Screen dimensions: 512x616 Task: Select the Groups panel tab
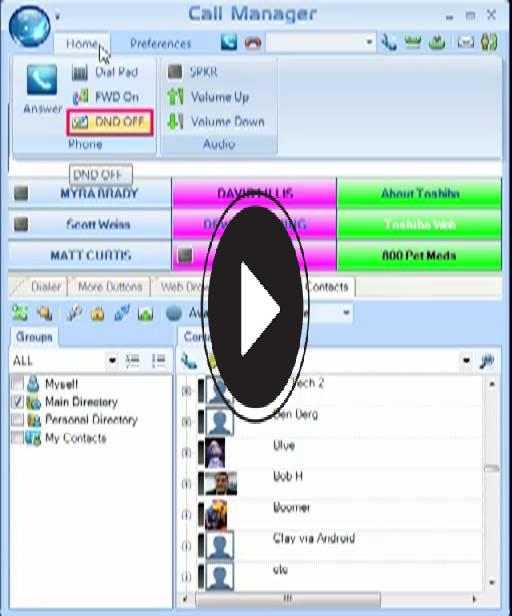point(34,337)
